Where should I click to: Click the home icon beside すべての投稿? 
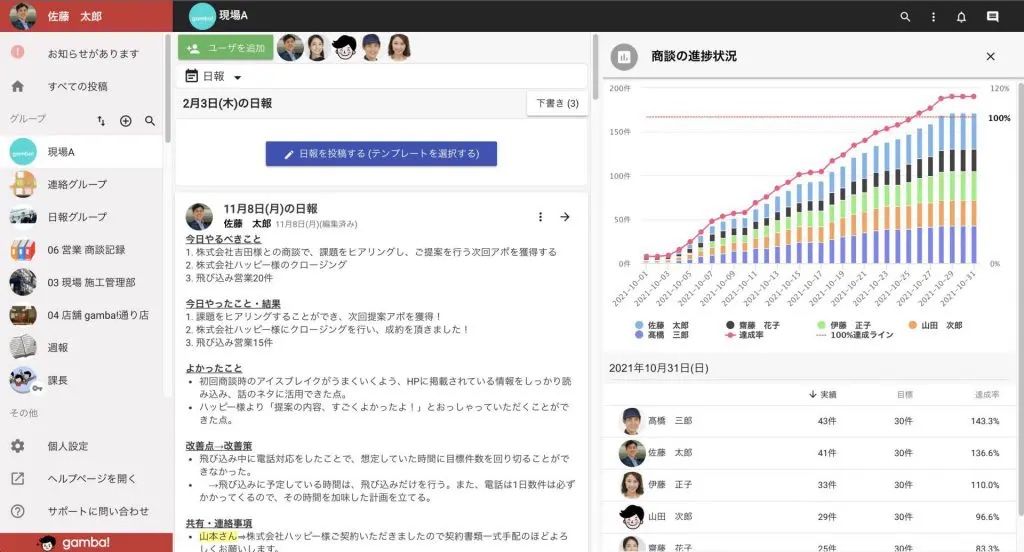click(18, 86)
